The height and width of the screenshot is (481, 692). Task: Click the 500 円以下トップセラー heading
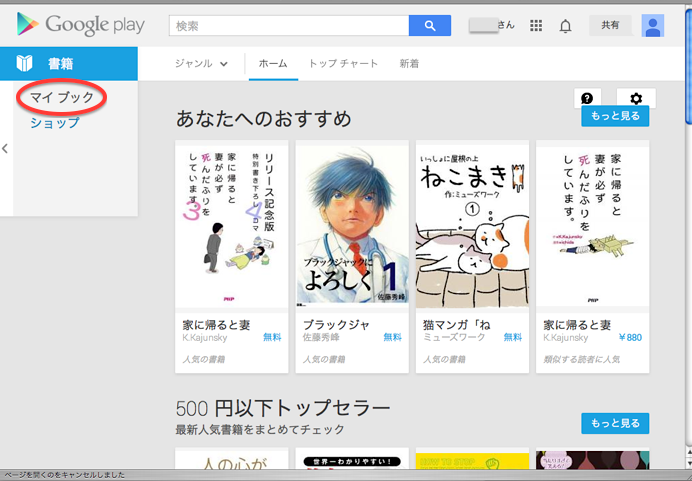click(x=283, y=408)
